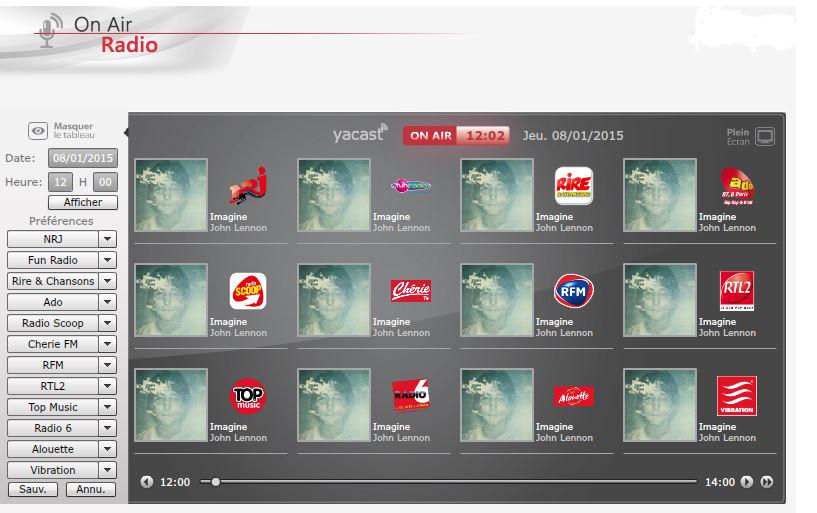Select album cover in Radio Scoop tile

click(x=171, y=300)
